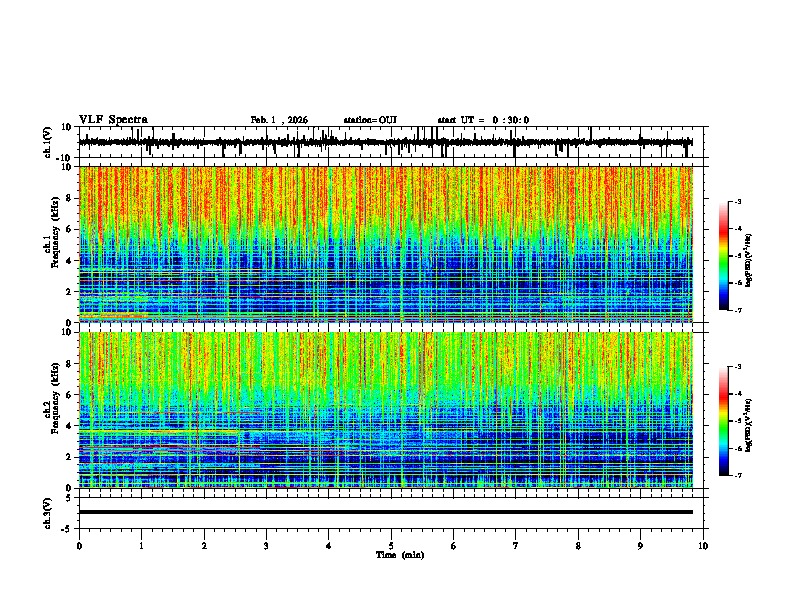Click the "8" kHz tick on ch.2 frequency axis
The width and height of the screenshot is (792, 612).
(x=69, y=363)
